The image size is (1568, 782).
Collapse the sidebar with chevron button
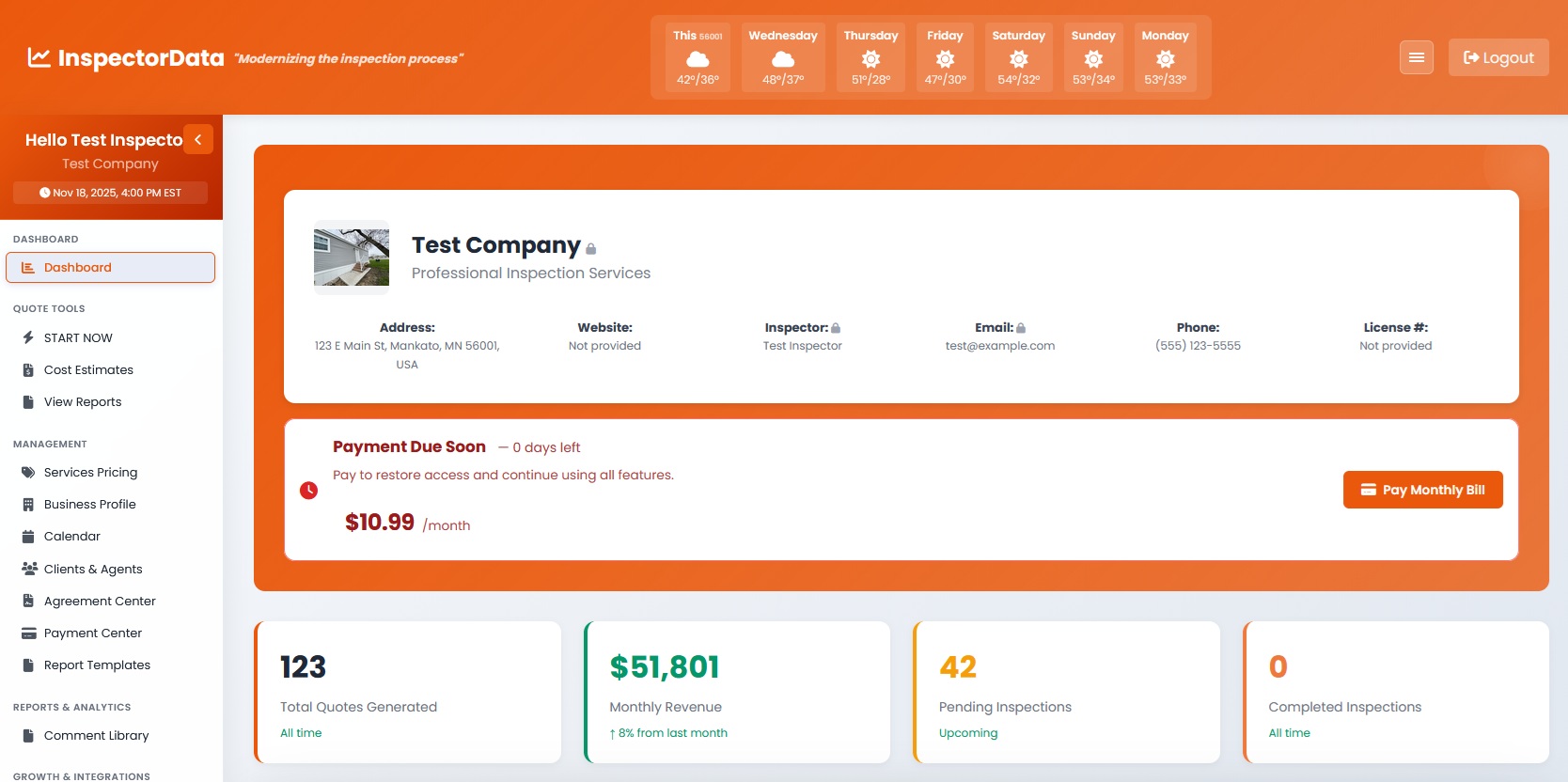point(198,139)
